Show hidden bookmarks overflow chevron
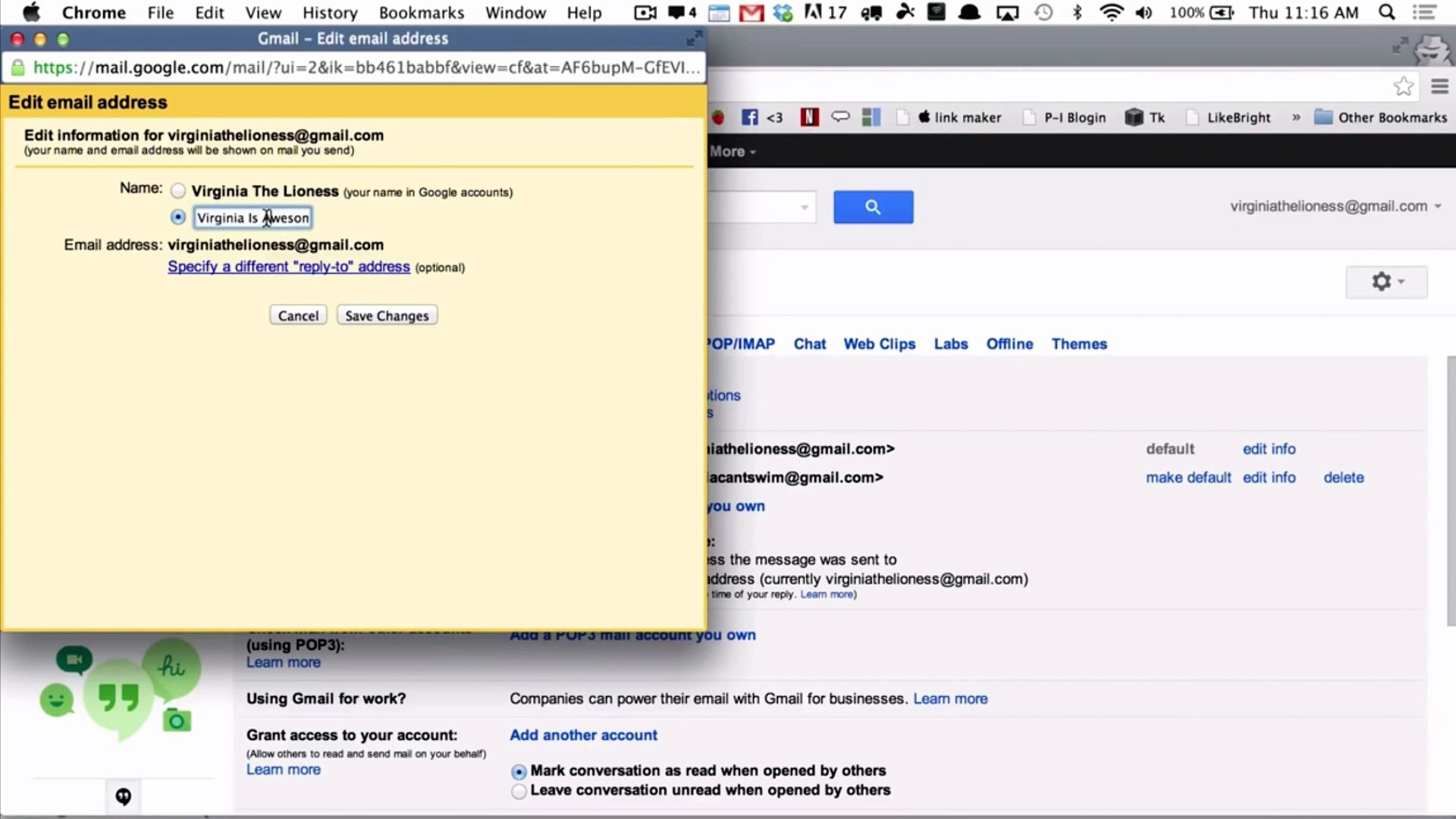Image resolution: width=1456 pixels, height=819 pixels. [1296, 118]
